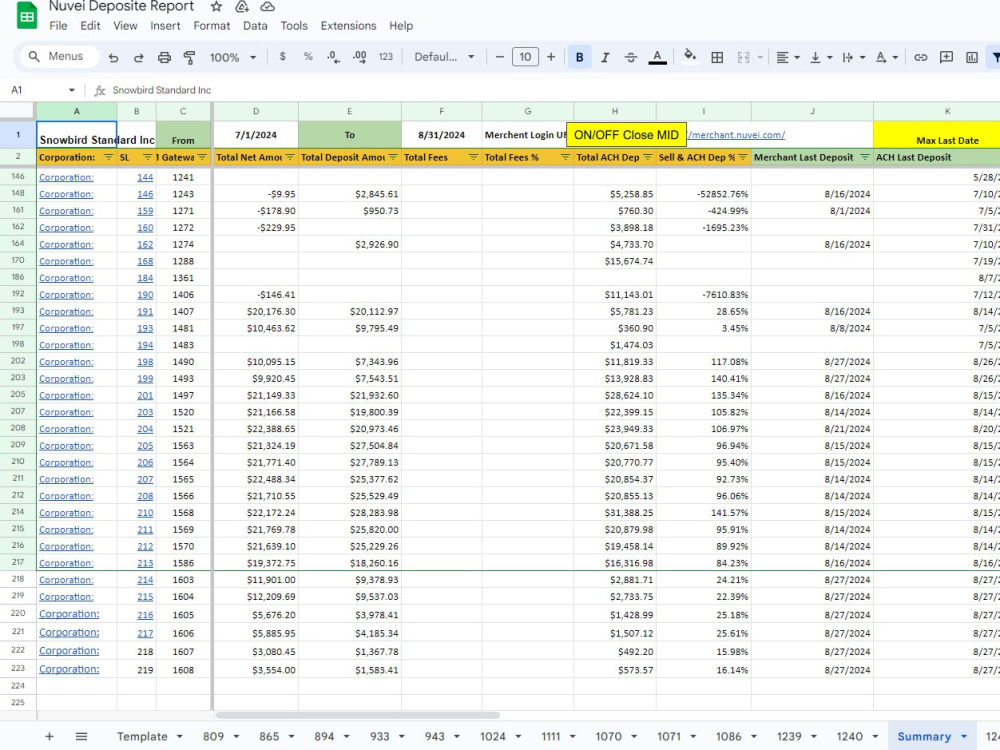Format as currency with the dollar icon
Viewport: 1000px width, 750px height.
click(x=283, y=57)
